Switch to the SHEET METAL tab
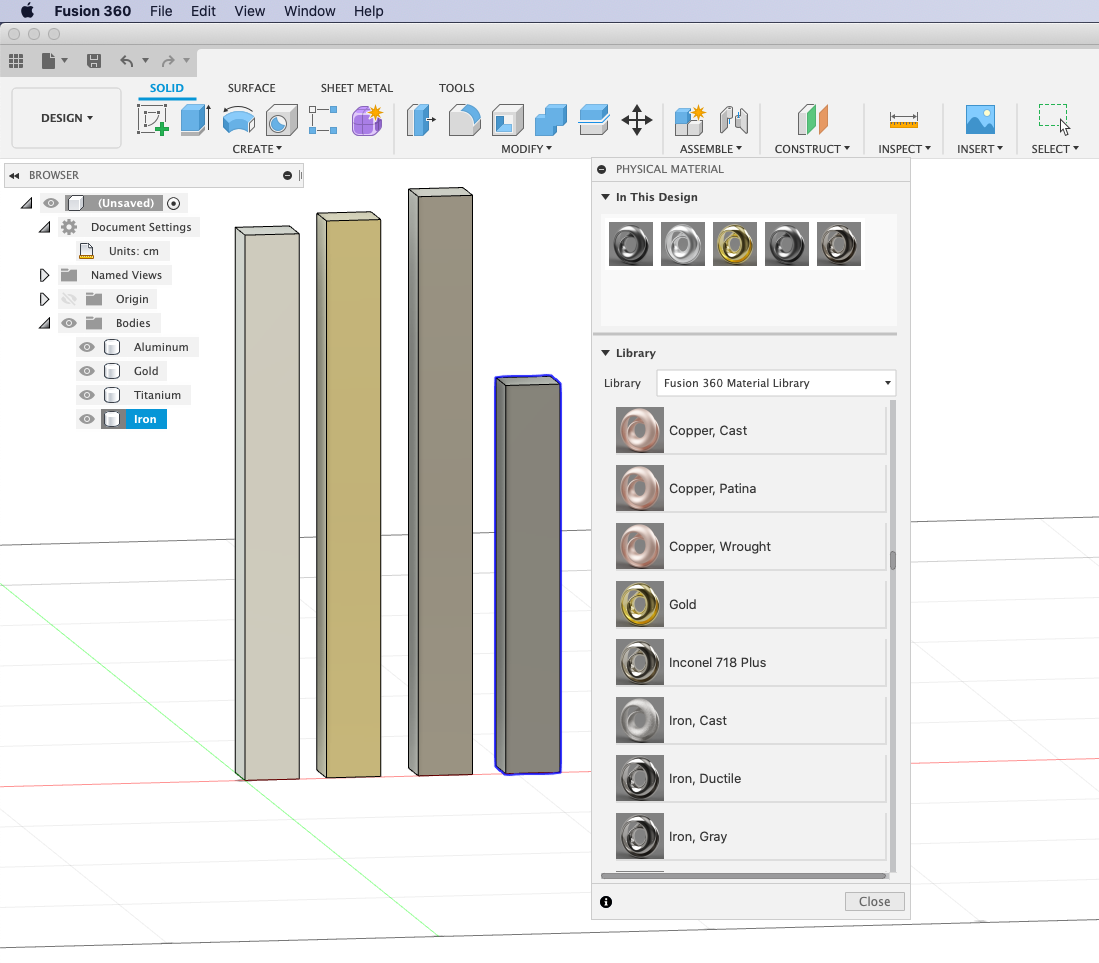1099x963 pixels. point(356,88)
